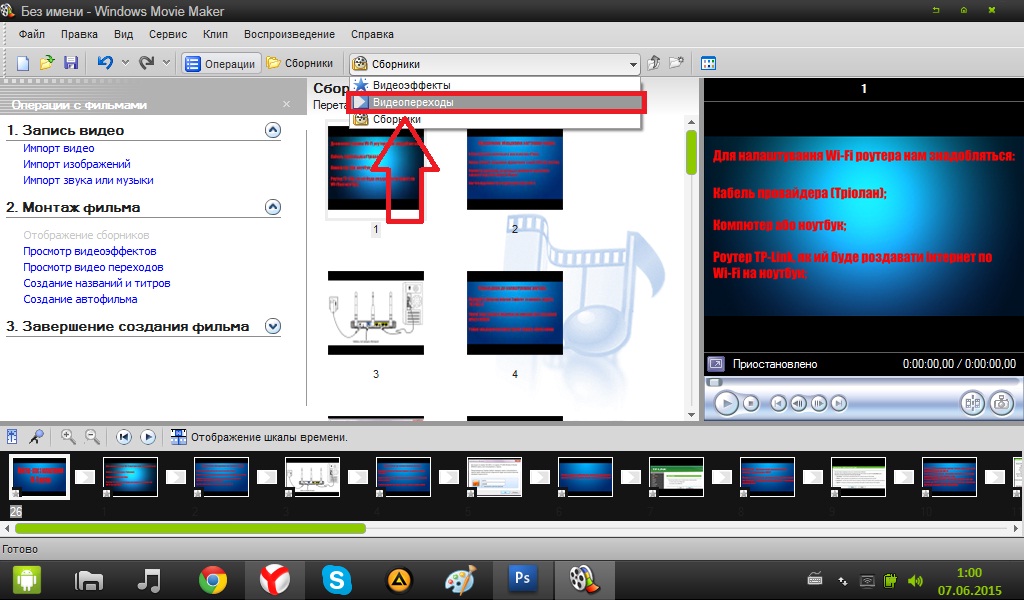The width and height of the screenshot is (1024, 600).
Task: Change view mode thumbnails icon
Action: tap(709, 63)
